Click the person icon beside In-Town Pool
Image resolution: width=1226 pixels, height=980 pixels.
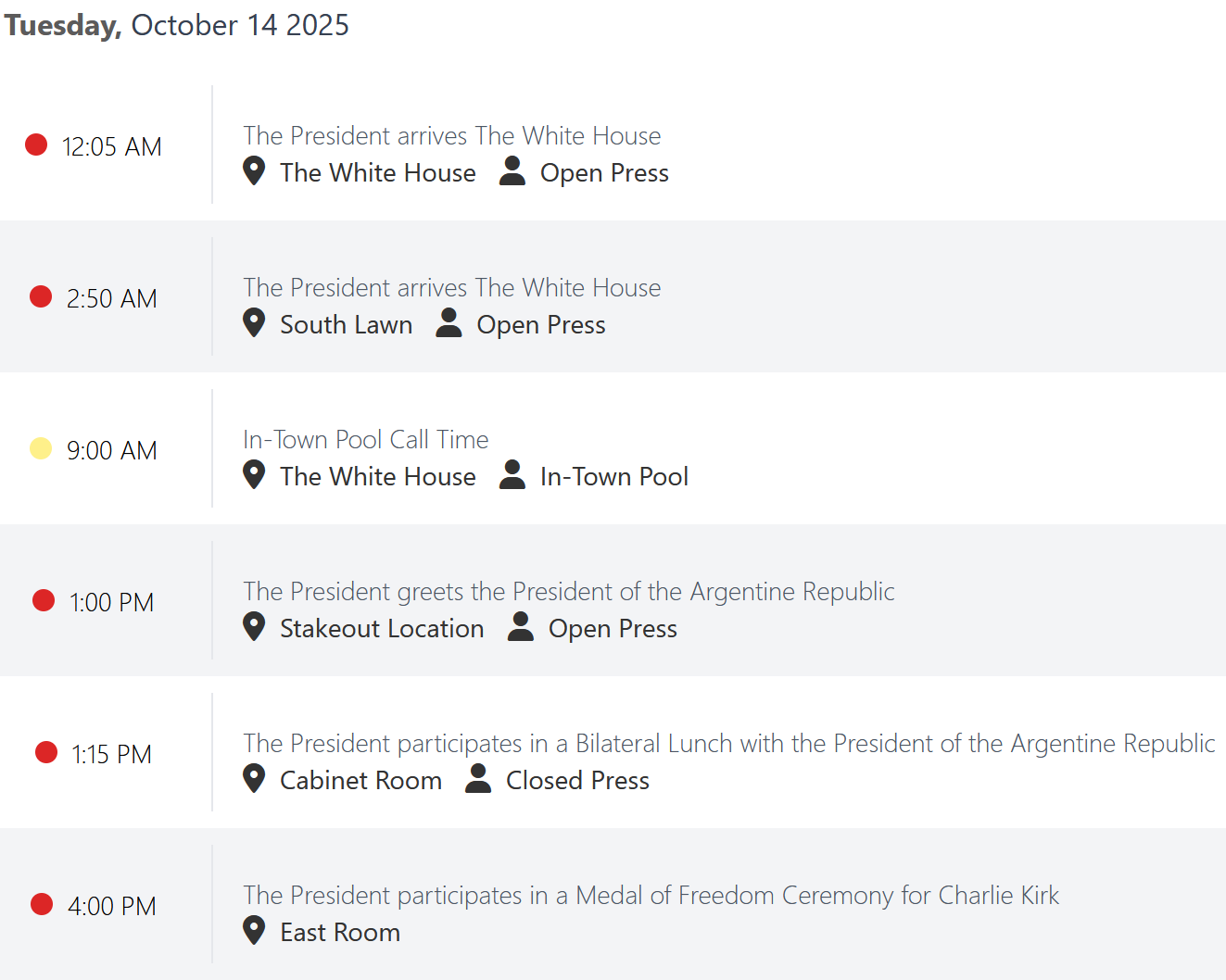(x=512, y=474)
